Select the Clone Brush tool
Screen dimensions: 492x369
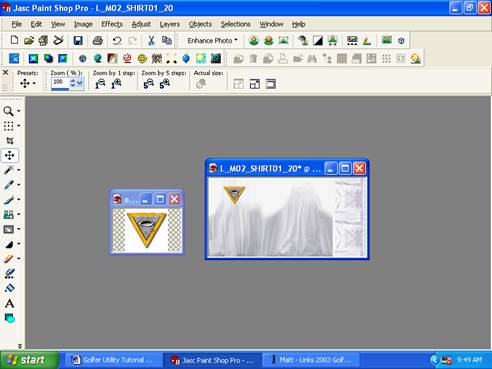(x=9, y=214)
